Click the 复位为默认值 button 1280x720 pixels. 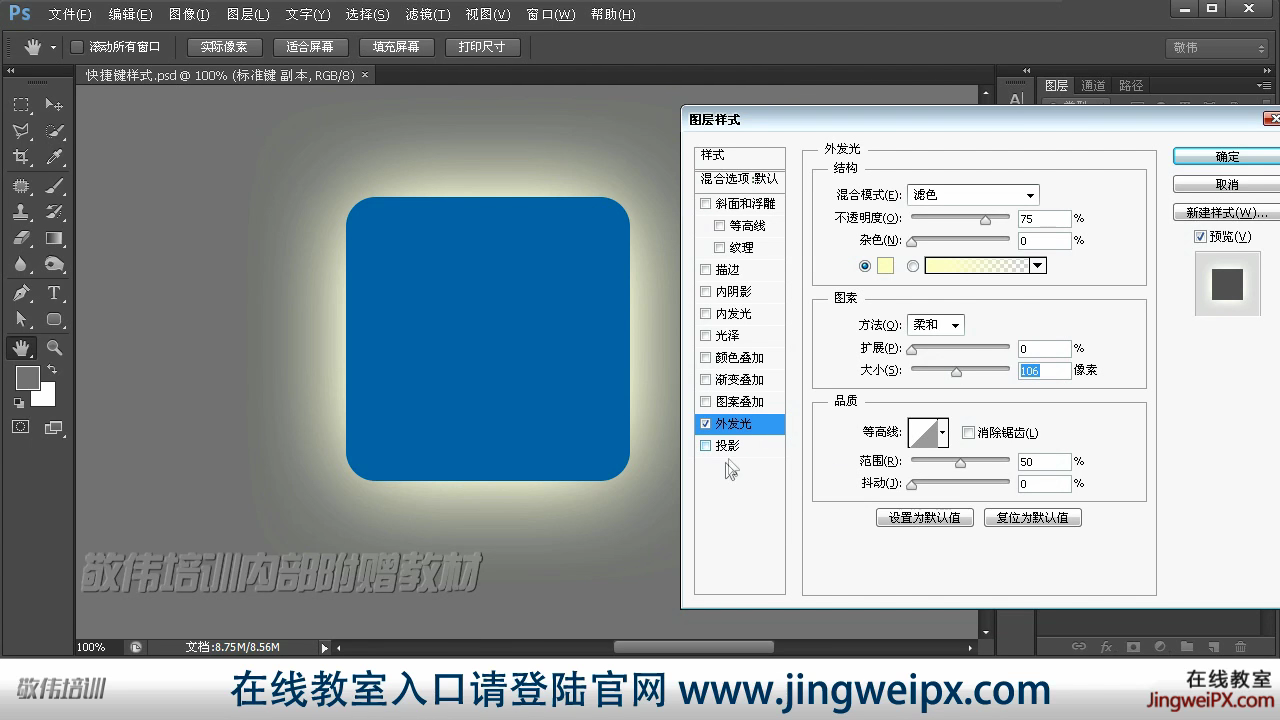(1033, 518)
